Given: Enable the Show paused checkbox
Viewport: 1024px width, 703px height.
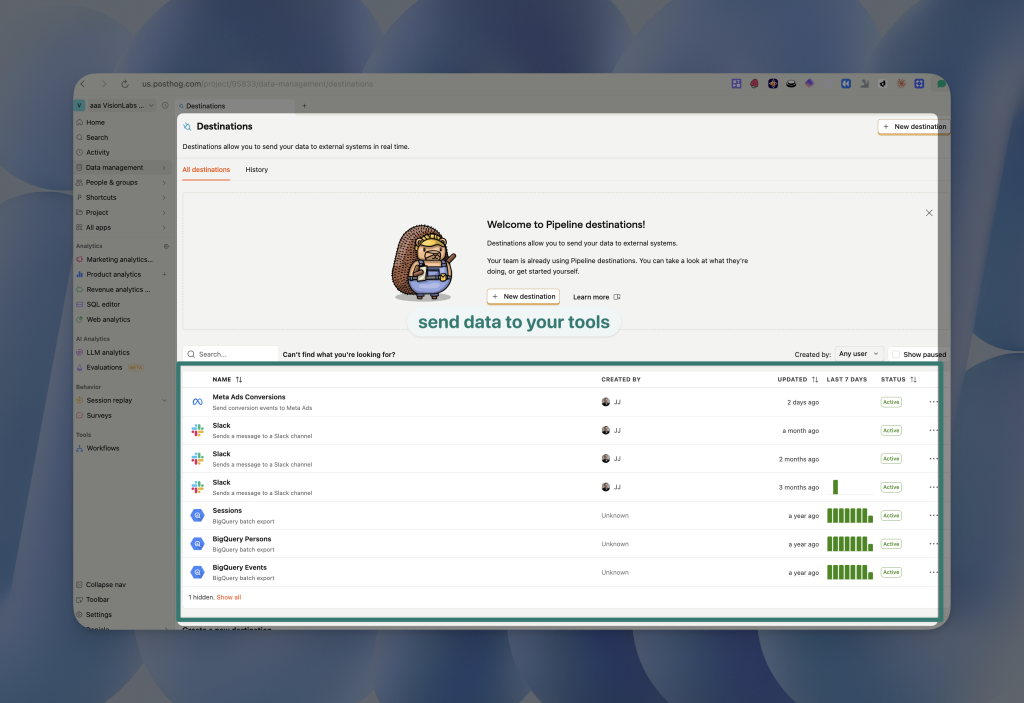Looking at the screenshot, I should (896, 354).
